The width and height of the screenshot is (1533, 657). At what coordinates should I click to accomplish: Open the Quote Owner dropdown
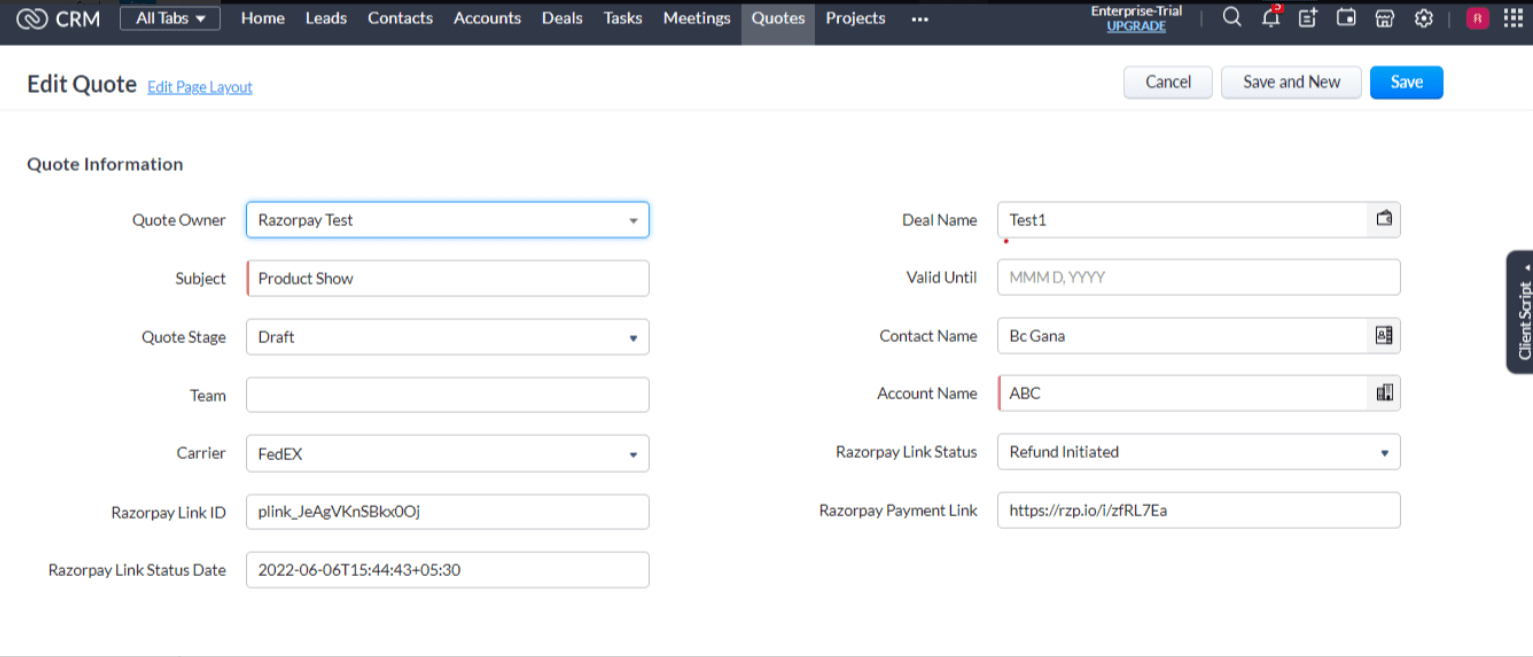(x=447, y=220)
